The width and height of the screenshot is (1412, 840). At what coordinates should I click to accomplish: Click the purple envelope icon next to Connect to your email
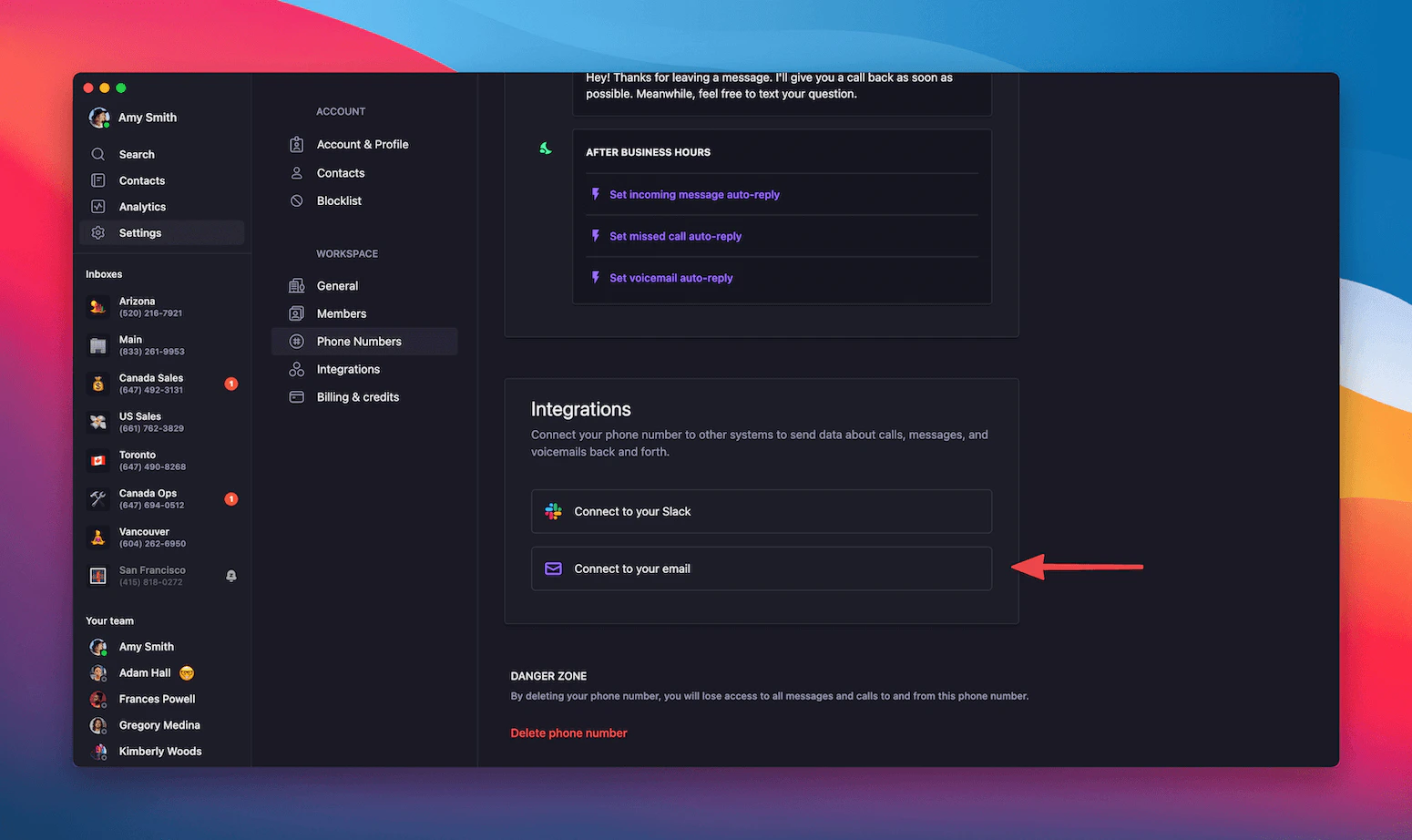point(553,569)
